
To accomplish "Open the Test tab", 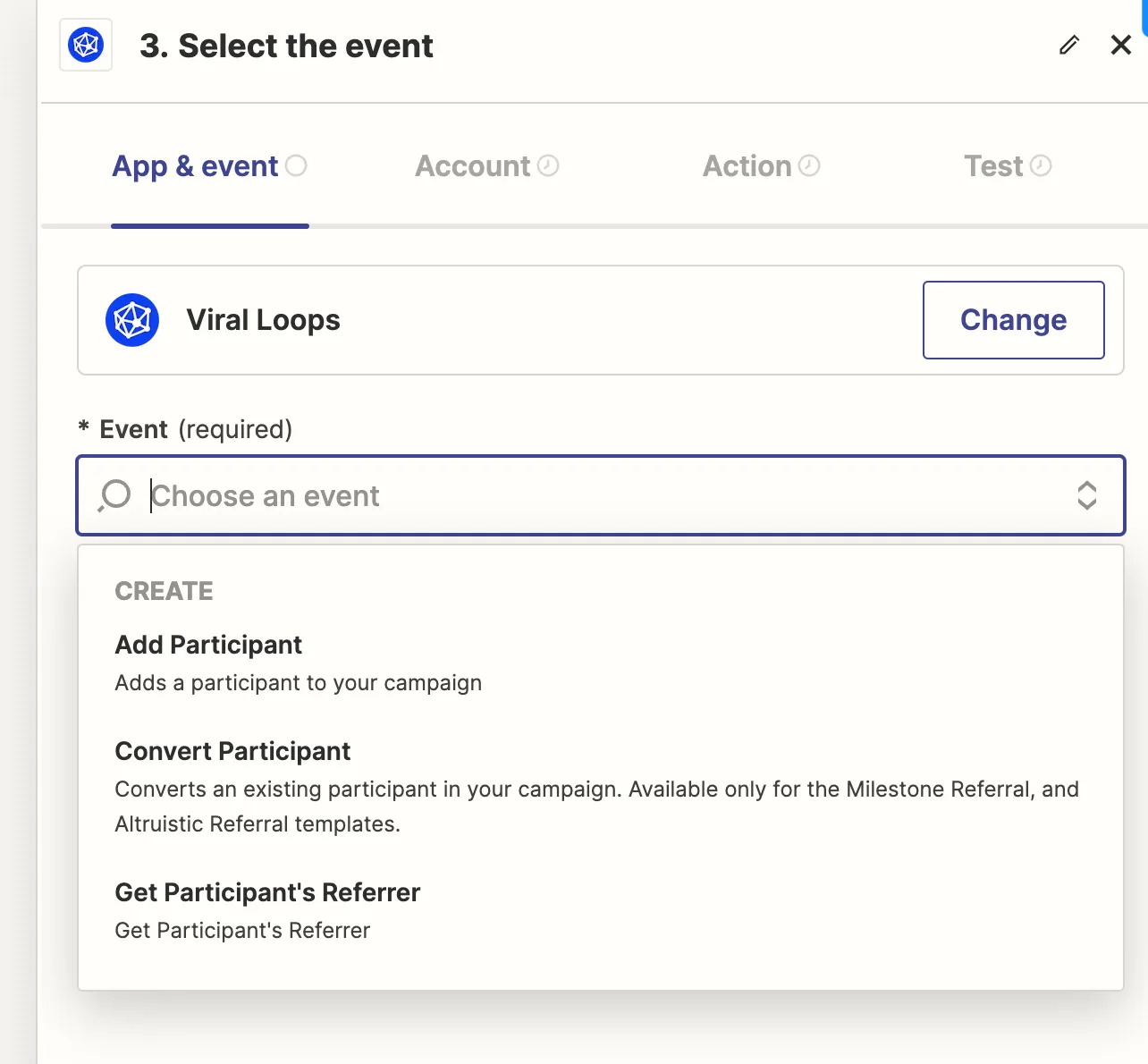I will tap(1008, 166).
